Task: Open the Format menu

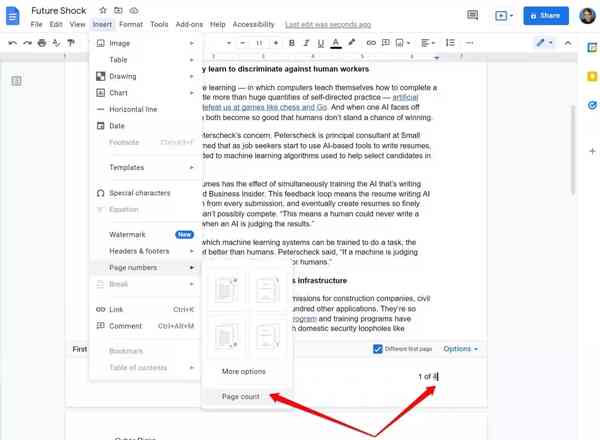Action: tap(131, 24)
